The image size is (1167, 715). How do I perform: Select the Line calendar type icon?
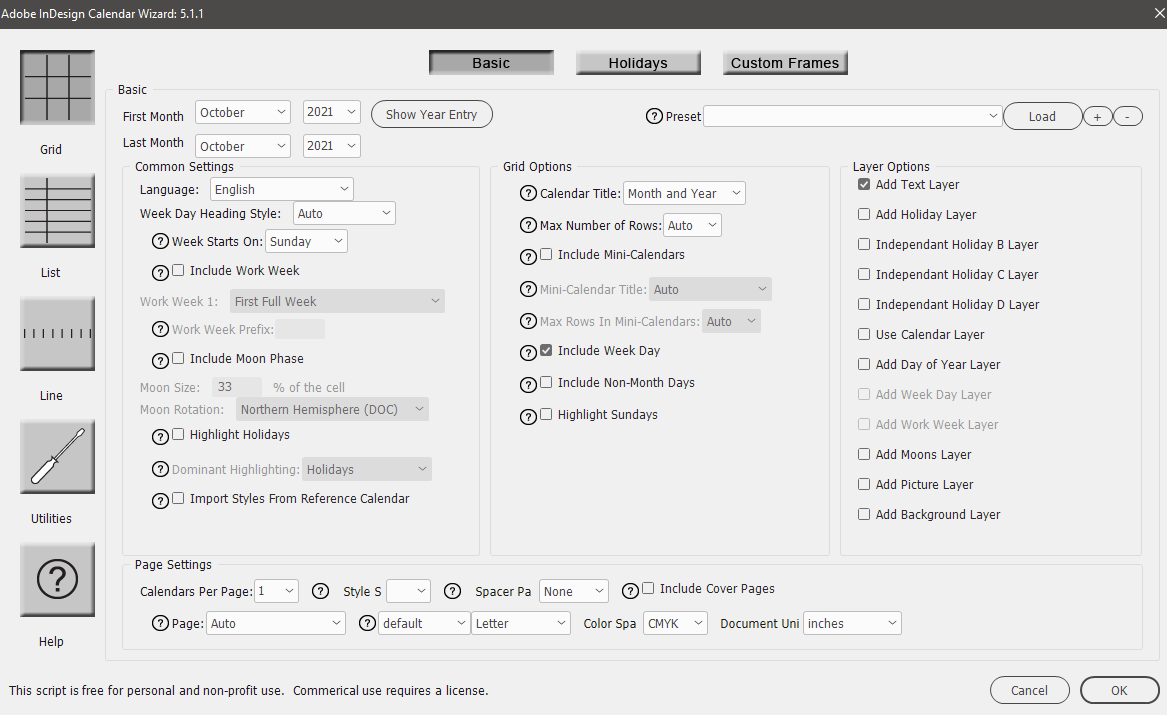tap(57, 333)
